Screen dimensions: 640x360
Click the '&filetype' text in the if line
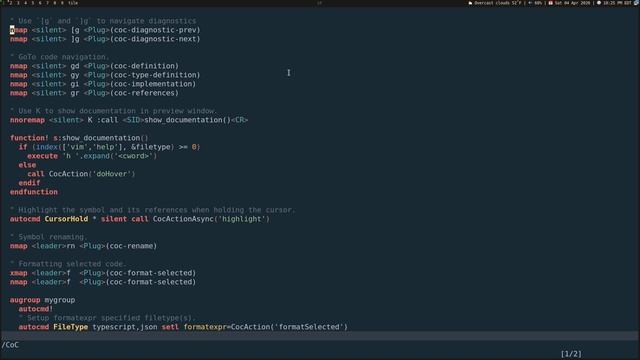pos(151,147)
